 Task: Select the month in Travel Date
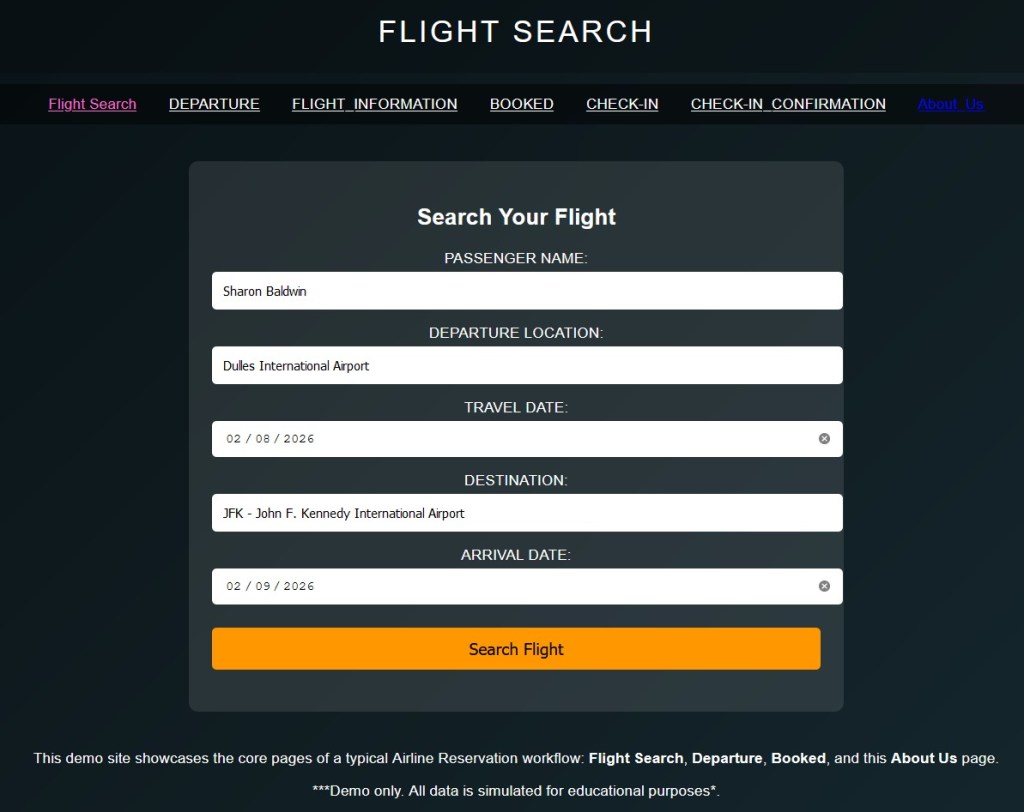click(234, 439)
